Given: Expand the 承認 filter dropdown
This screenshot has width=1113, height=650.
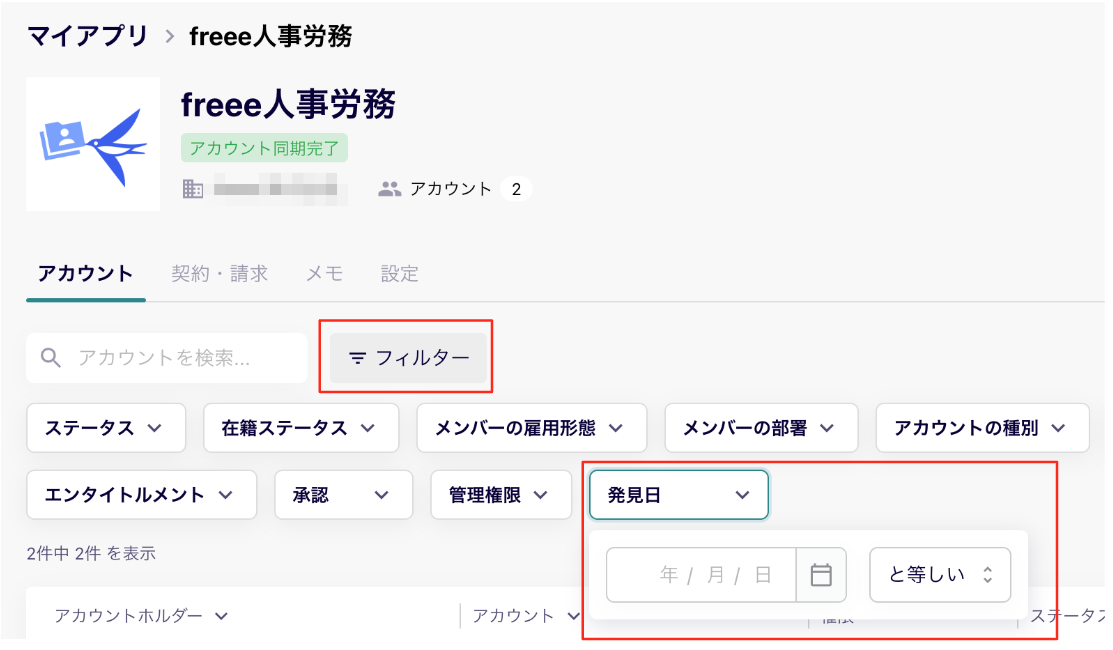Looking at the screenshot, I should pyautogui.click(x=344, y=495).
